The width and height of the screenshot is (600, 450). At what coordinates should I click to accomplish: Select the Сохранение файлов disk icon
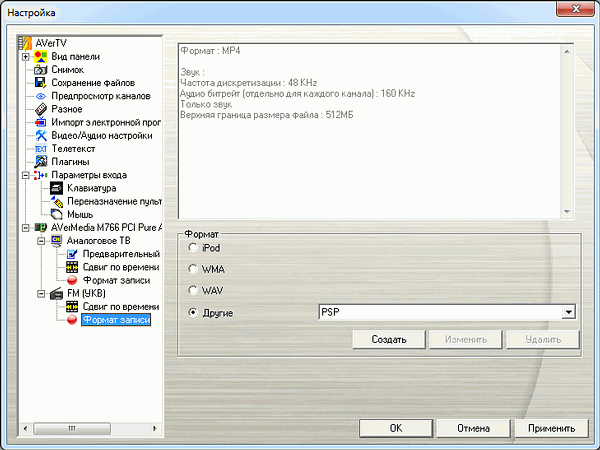click(41, 83)
